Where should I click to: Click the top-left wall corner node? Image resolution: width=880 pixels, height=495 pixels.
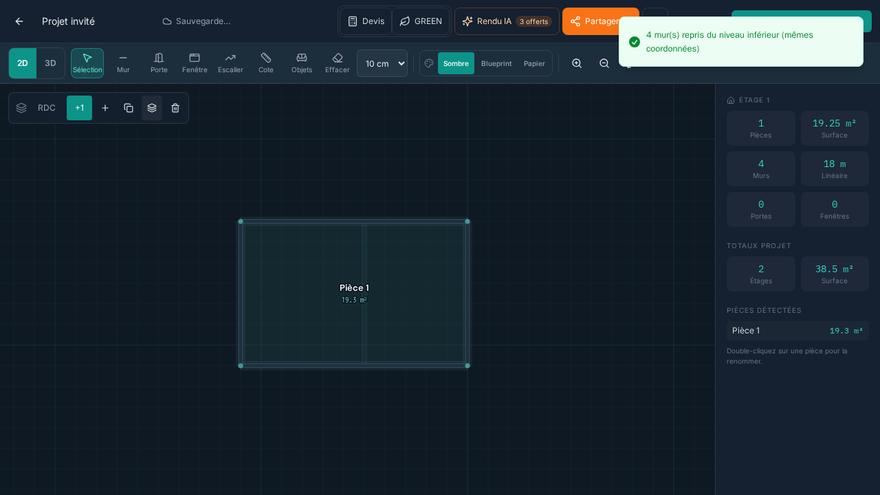[x=241, y=222]
